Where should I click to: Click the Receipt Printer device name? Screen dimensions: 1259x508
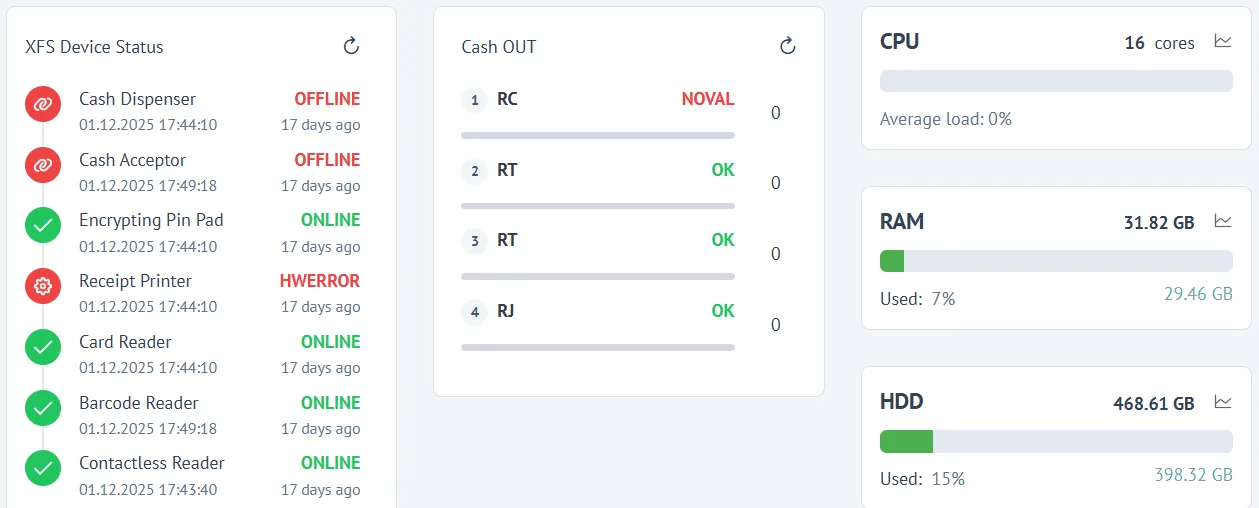coord(135,281)
